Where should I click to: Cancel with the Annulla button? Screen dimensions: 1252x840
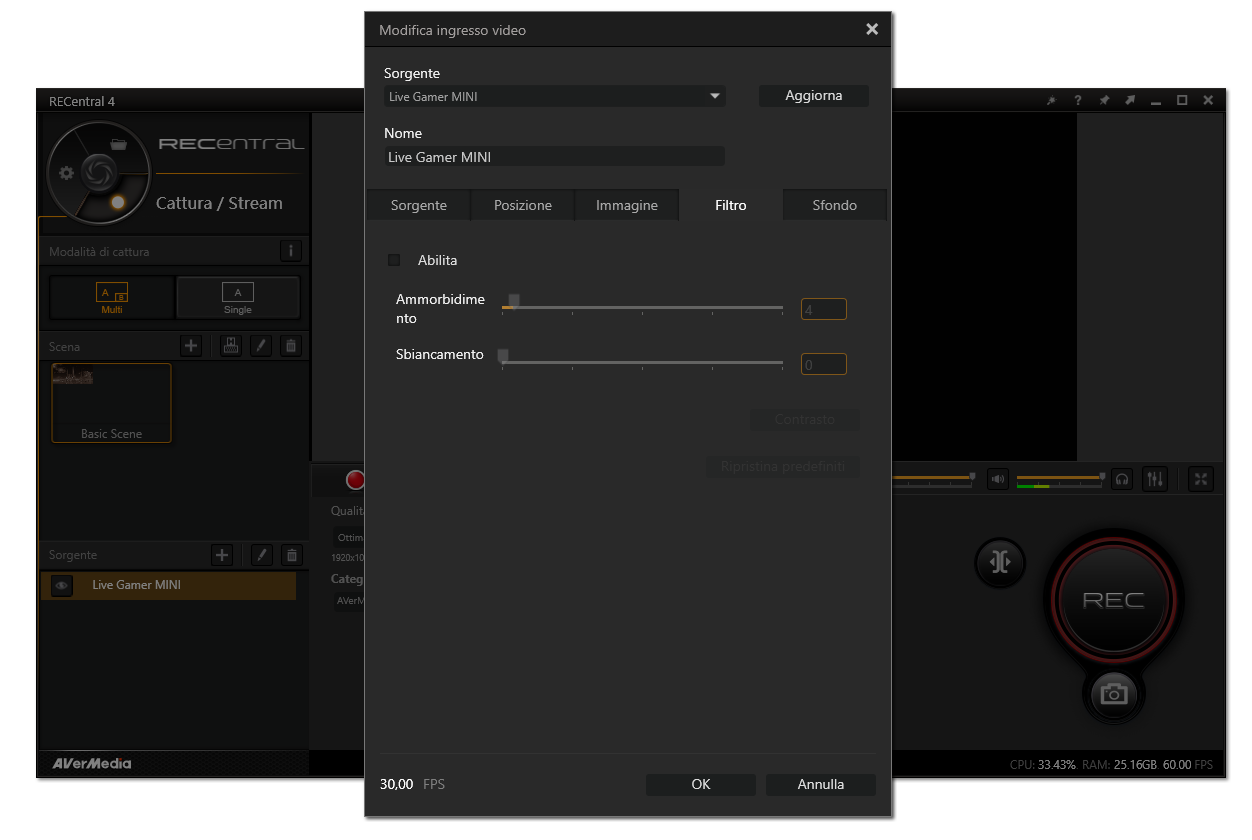pos(821,785)
